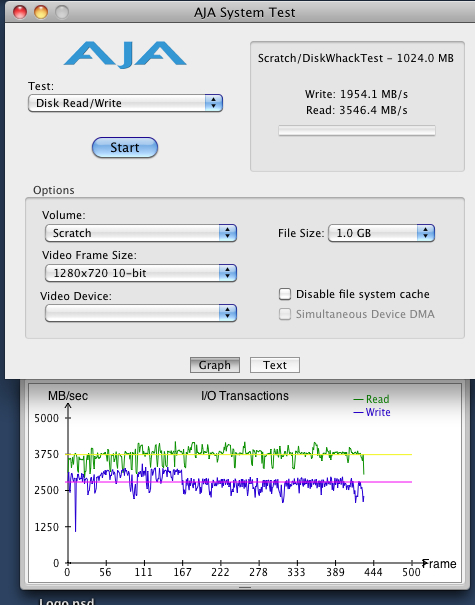Close the AJA System Test window

(20, 12)
